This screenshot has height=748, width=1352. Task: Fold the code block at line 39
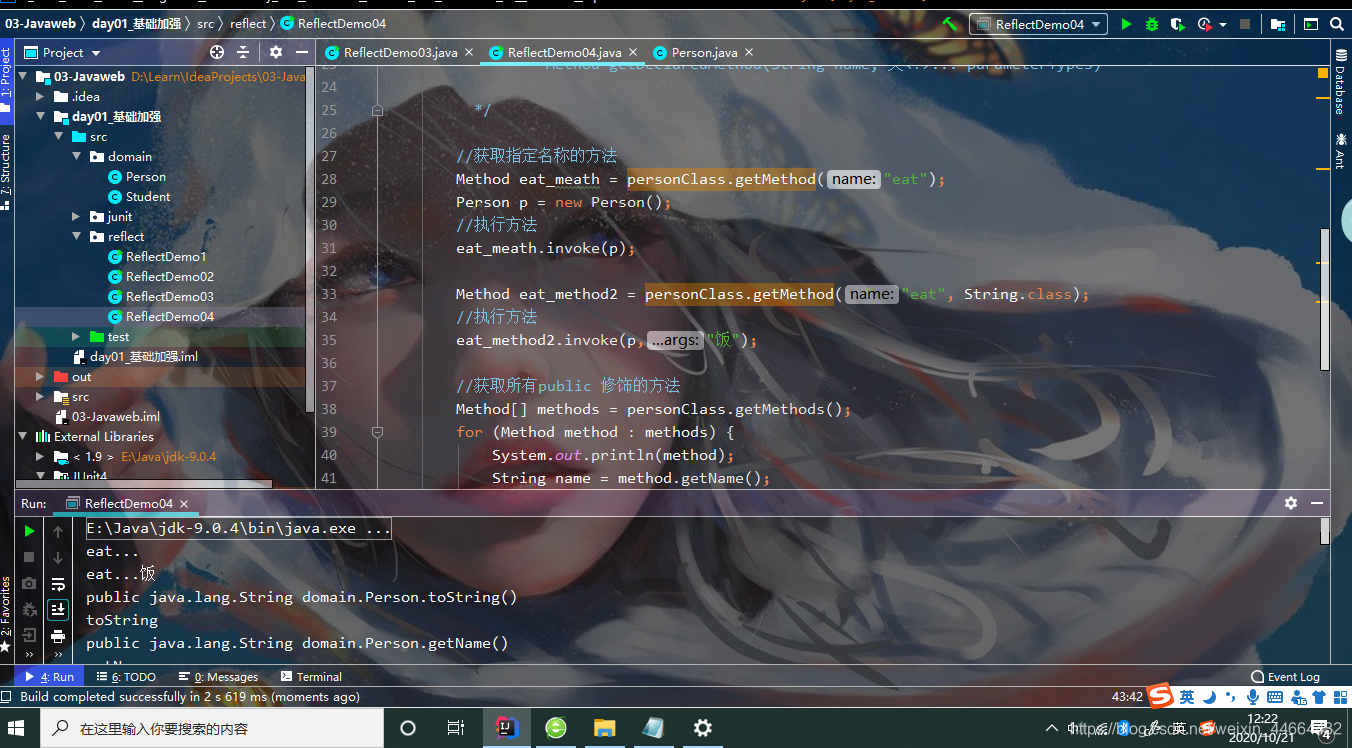377,432
